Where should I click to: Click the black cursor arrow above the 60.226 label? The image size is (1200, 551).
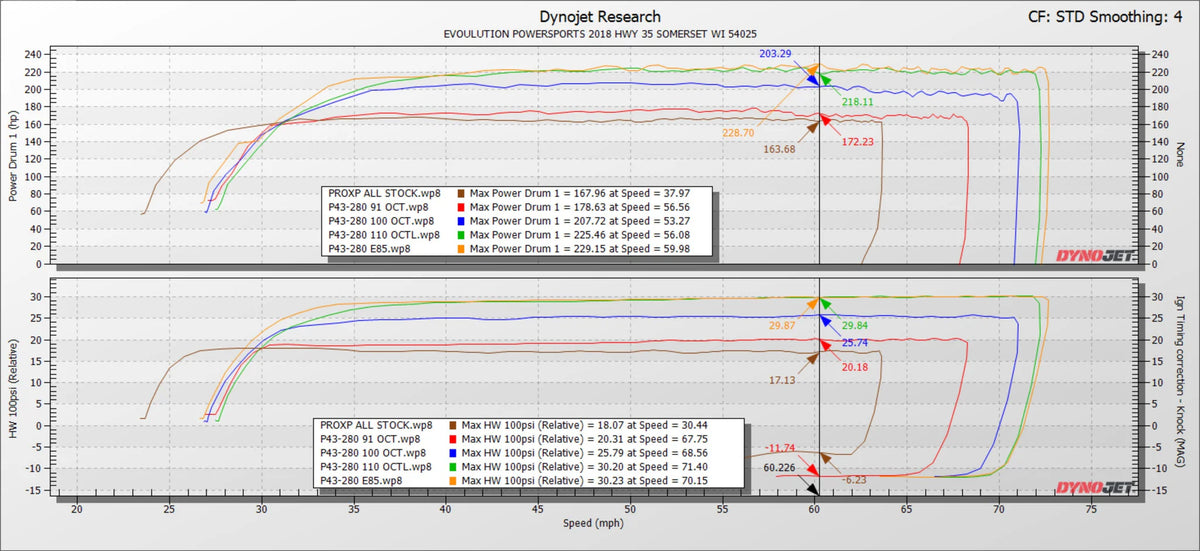coord(814,488)
